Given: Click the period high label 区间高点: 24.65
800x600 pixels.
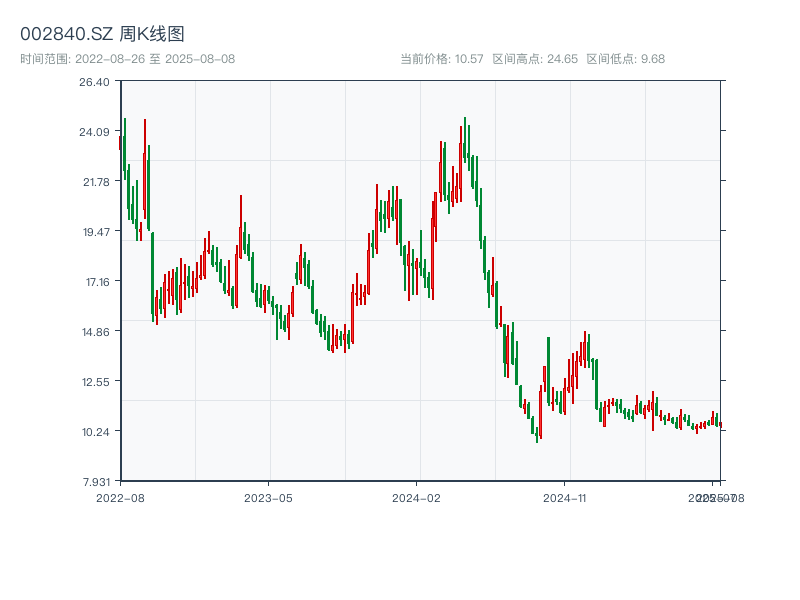Looking at the screenshot, I should click(535, 59).
